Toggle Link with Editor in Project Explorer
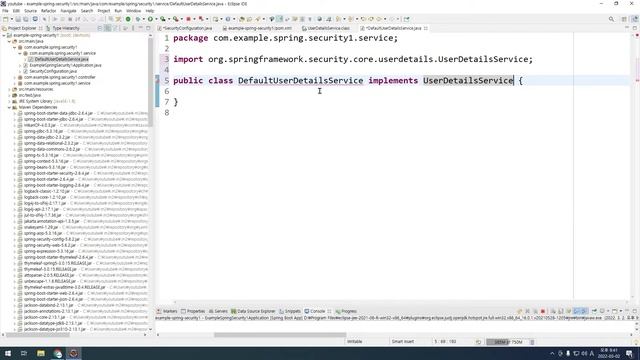Screen dimensions: 640x360 point(107,28)
